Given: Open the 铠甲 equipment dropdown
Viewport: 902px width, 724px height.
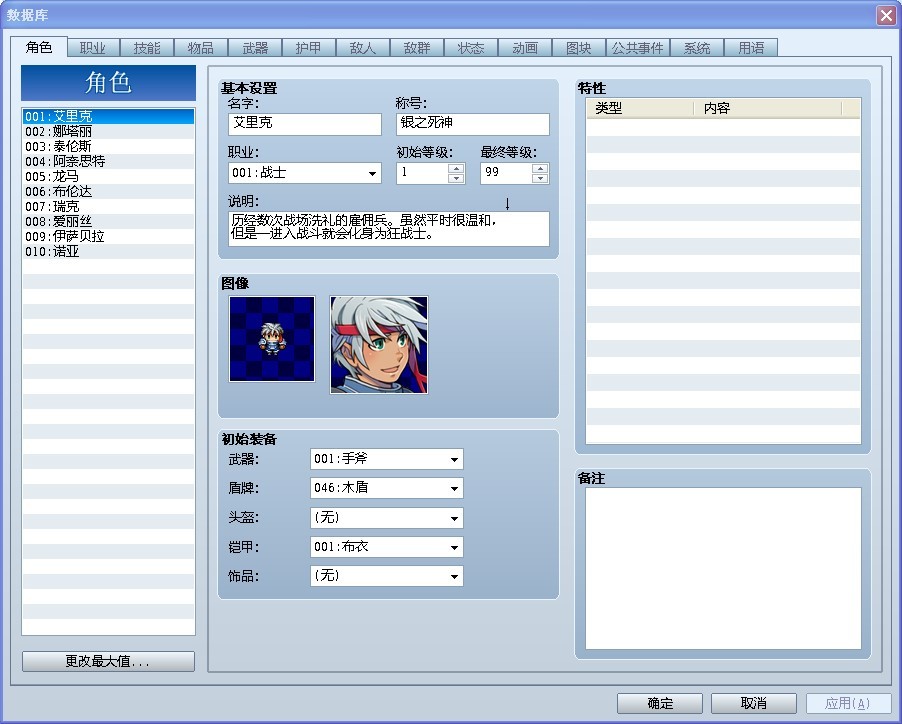Looking at the screenshot, I should pos(387,547).
